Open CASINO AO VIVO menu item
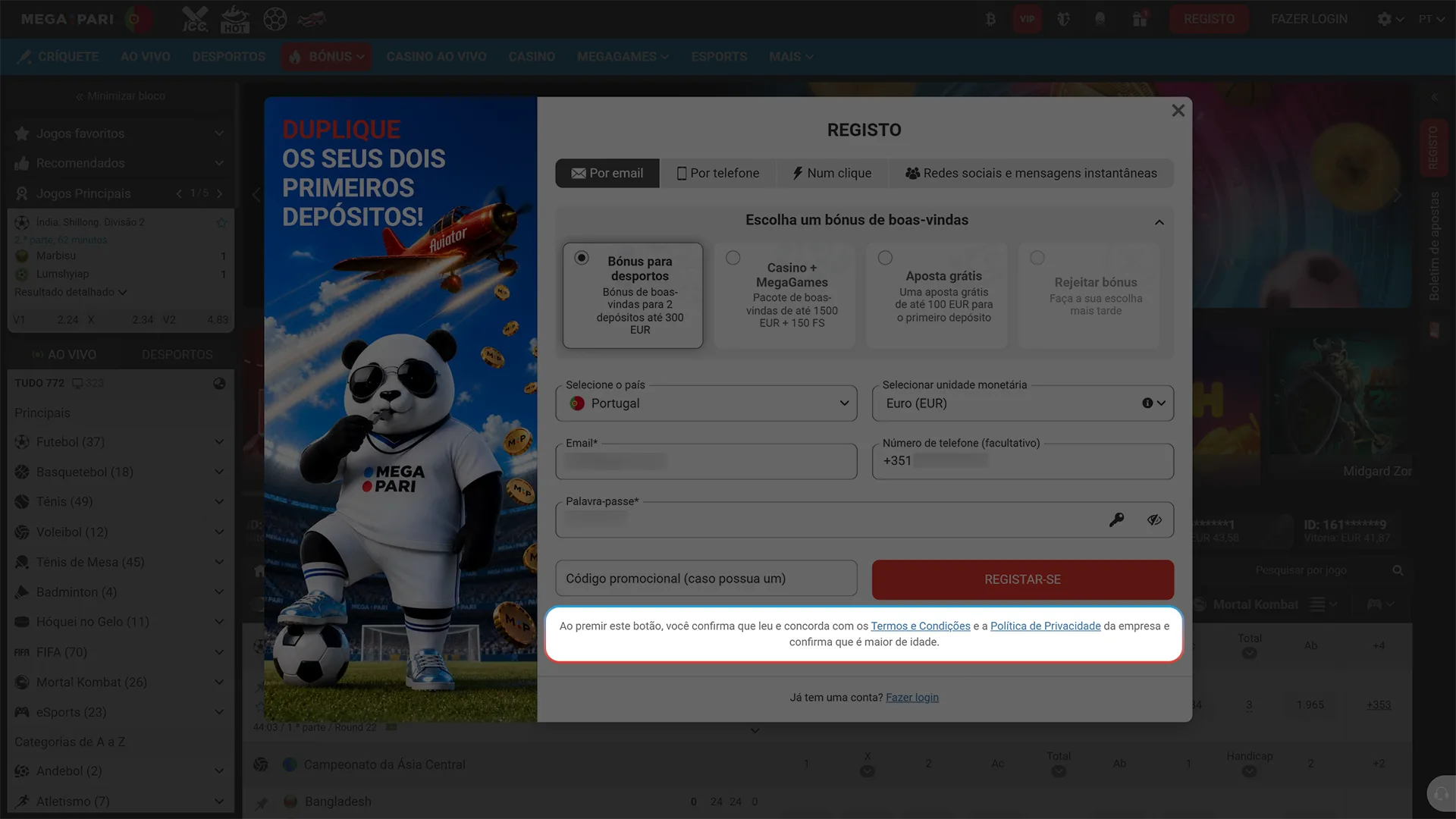The height and width of the screenshot is (819, 1456). pyautogui.click(x=436, y=57)
